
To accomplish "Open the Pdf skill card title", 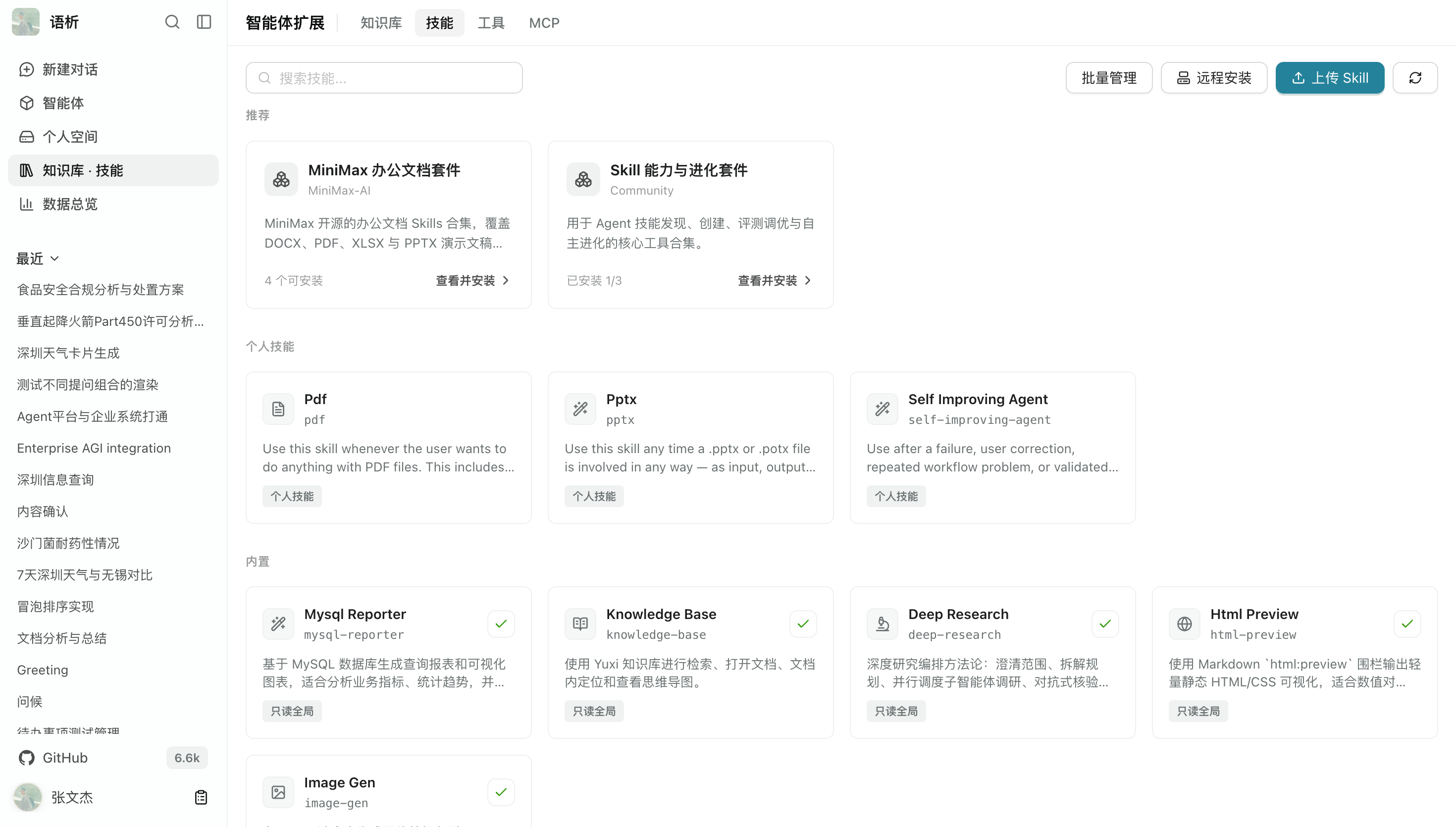I will tap(315, 399).
